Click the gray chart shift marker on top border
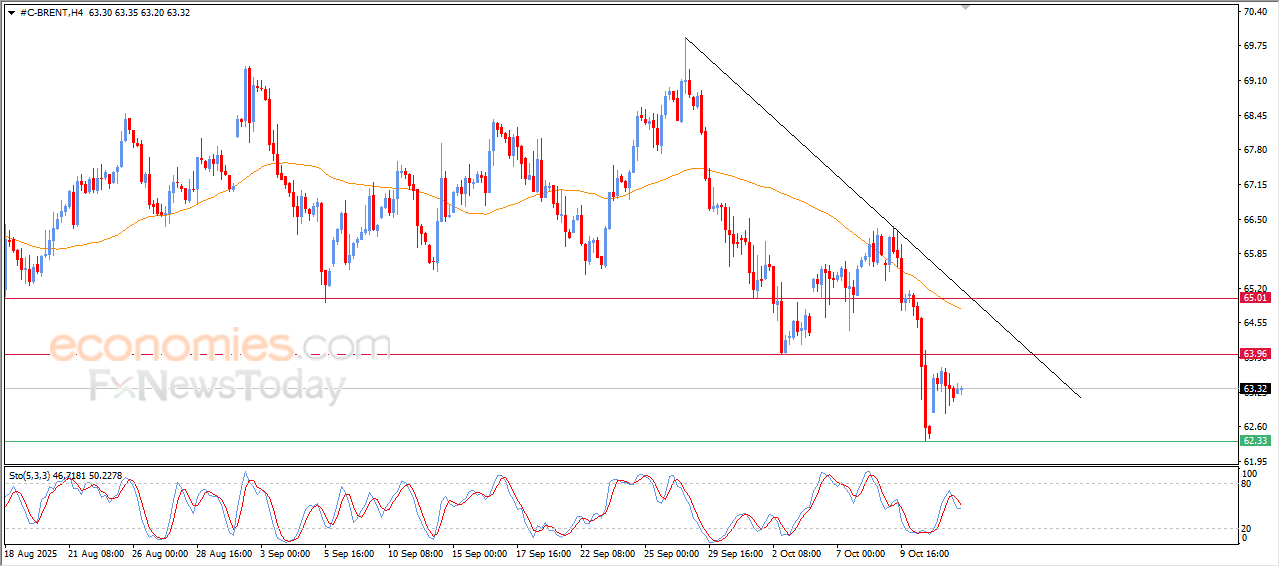This screenshot has height=567, width=1280. point(965,6)
